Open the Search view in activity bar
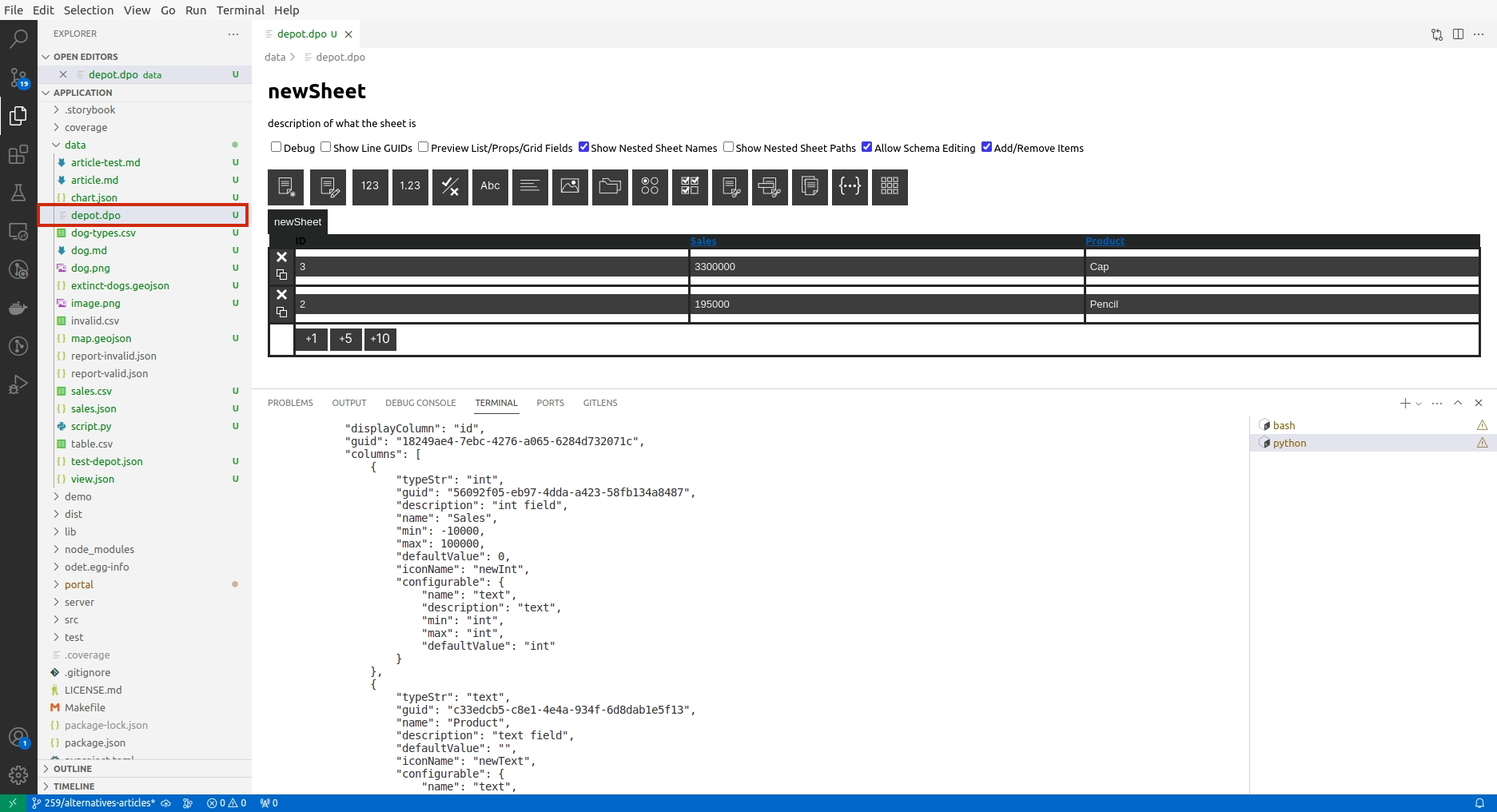1497x812 pixels. pyautogui.click(x=18, y=38)
